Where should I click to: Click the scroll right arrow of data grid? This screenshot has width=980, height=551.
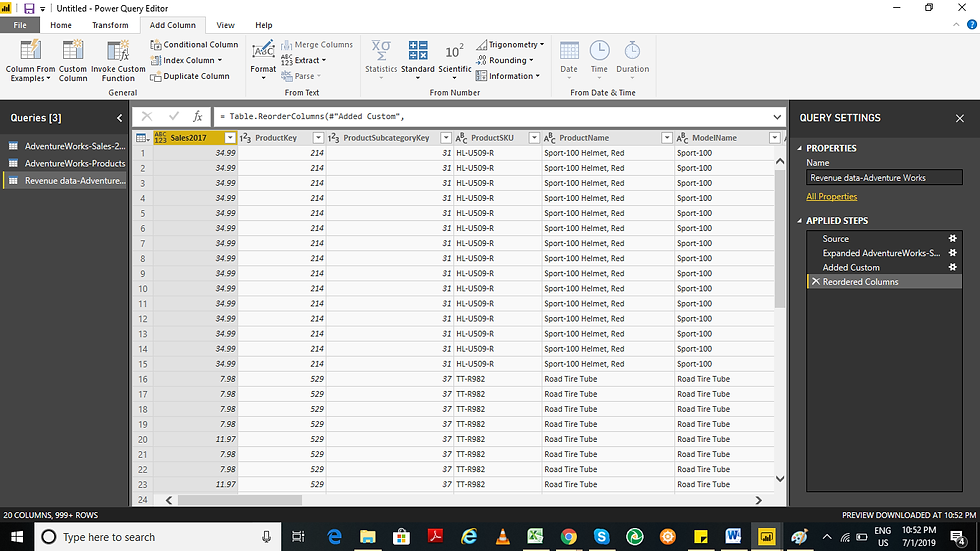click(758, 500)
